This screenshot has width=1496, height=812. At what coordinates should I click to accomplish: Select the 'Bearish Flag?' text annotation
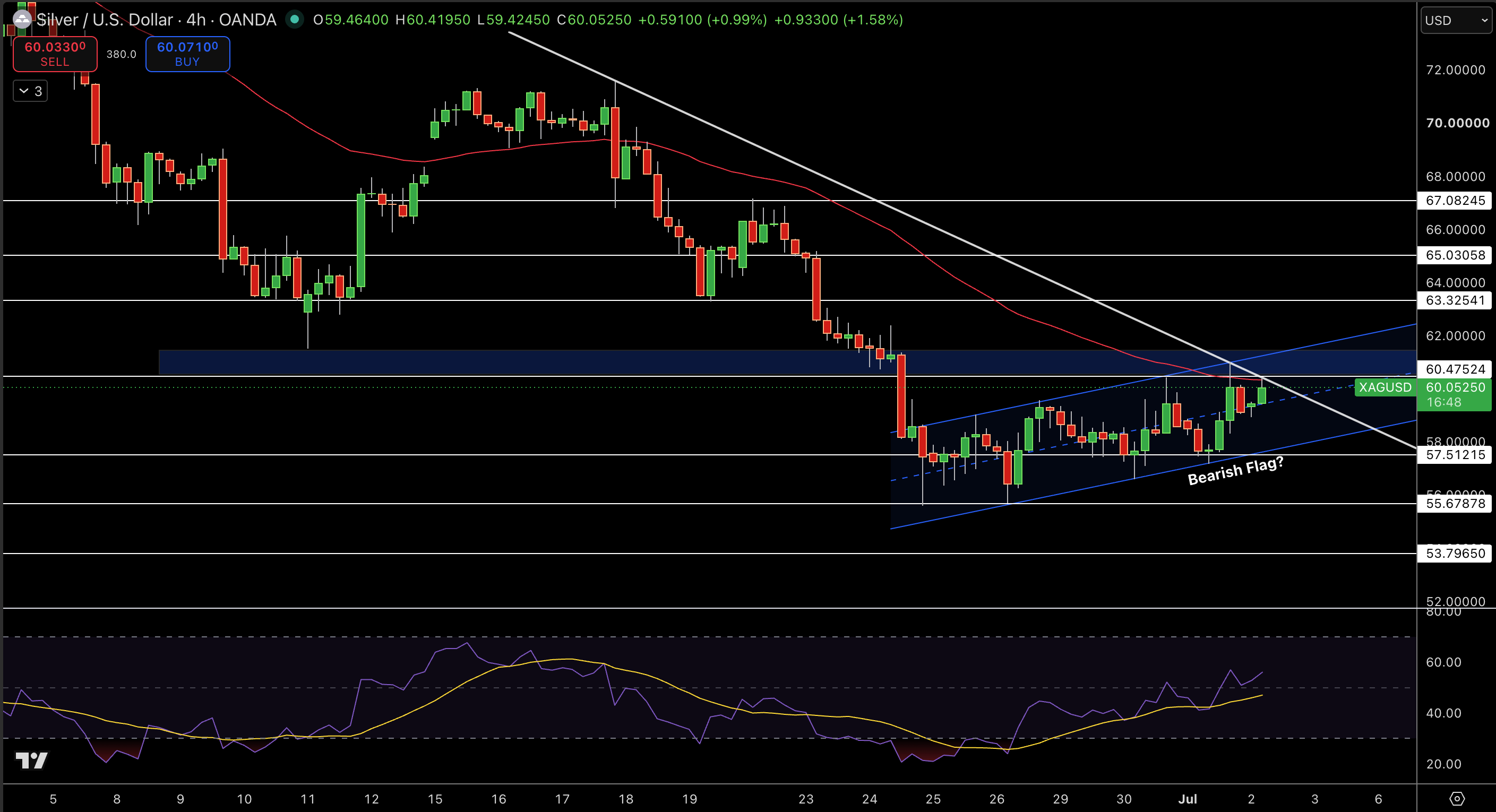point(1235,471)
